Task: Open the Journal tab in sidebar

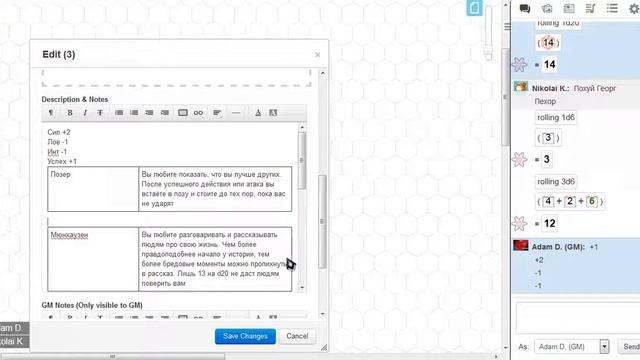Action: 569,8
